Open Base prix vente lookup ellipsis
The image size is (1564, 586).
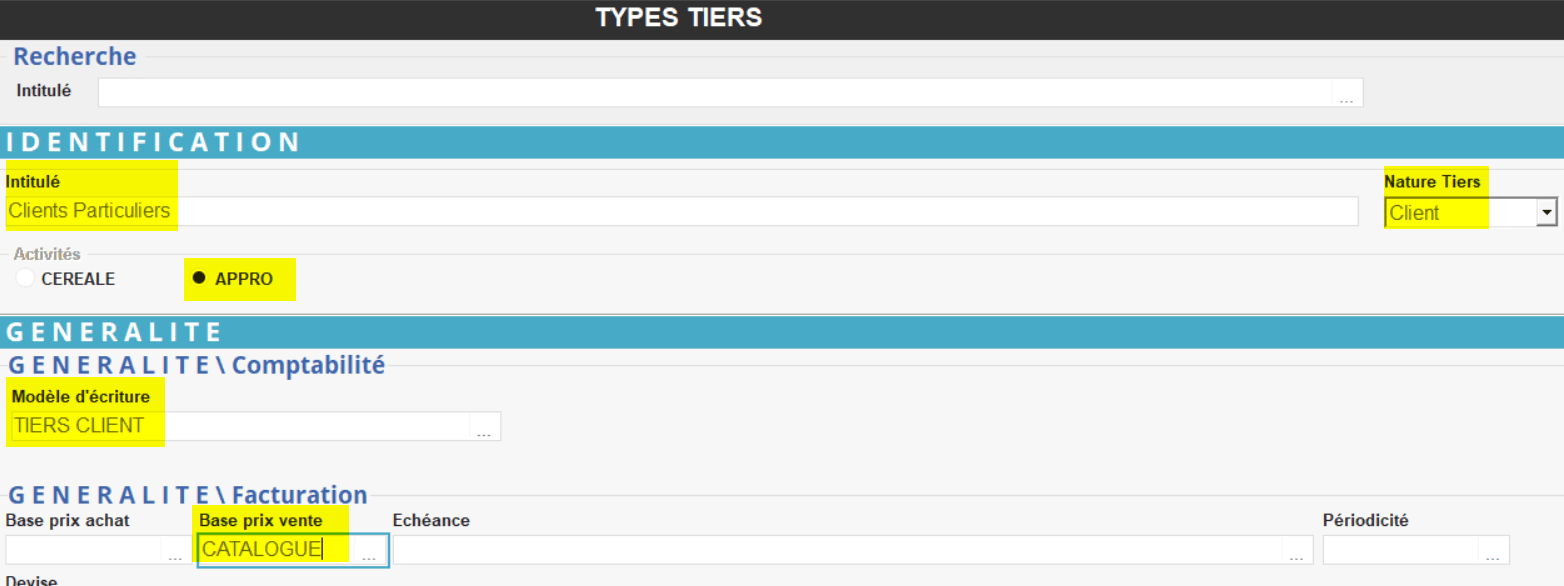click(x=369, y=551)
